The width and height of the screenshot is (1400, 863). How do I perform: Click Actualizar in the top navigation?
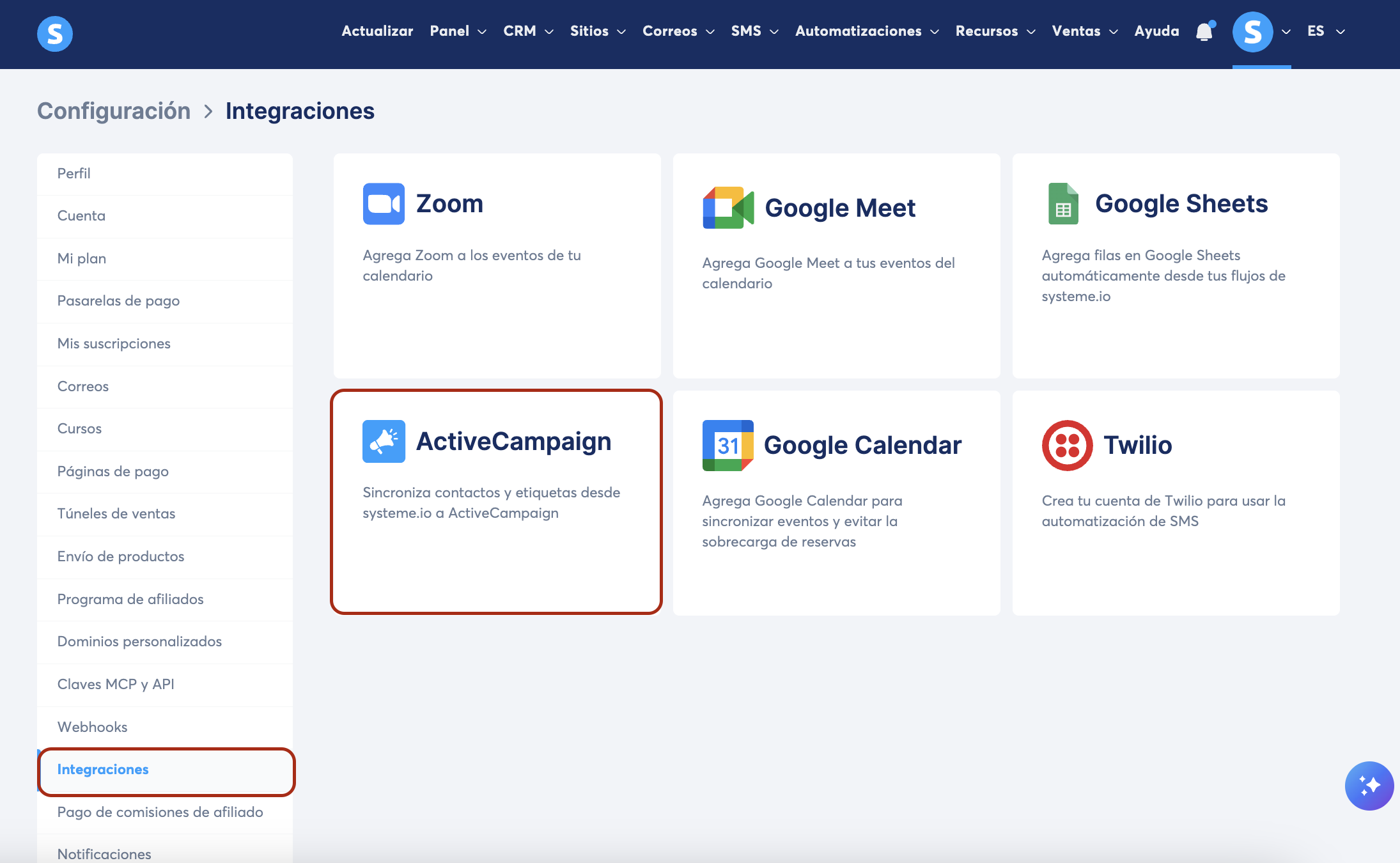pyautogui.click(x=377, y=31)
